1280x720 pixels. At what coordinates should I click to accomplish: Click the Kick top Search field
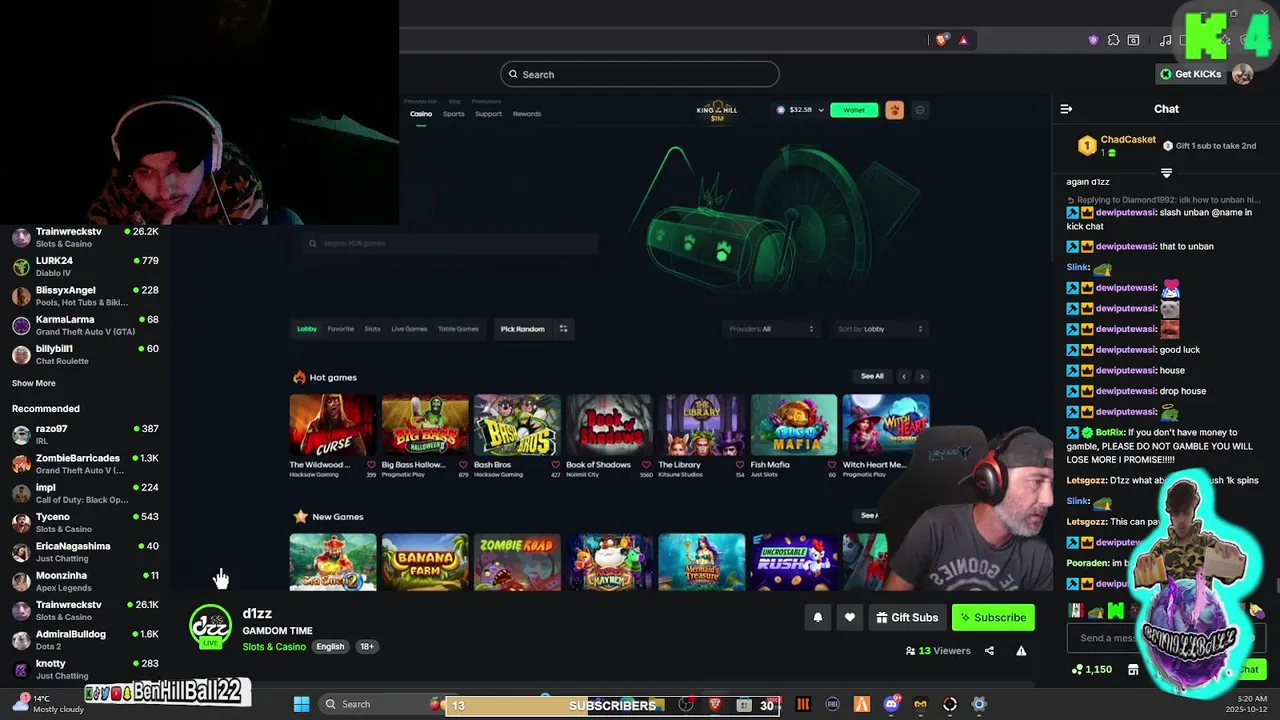pos(640,74)
